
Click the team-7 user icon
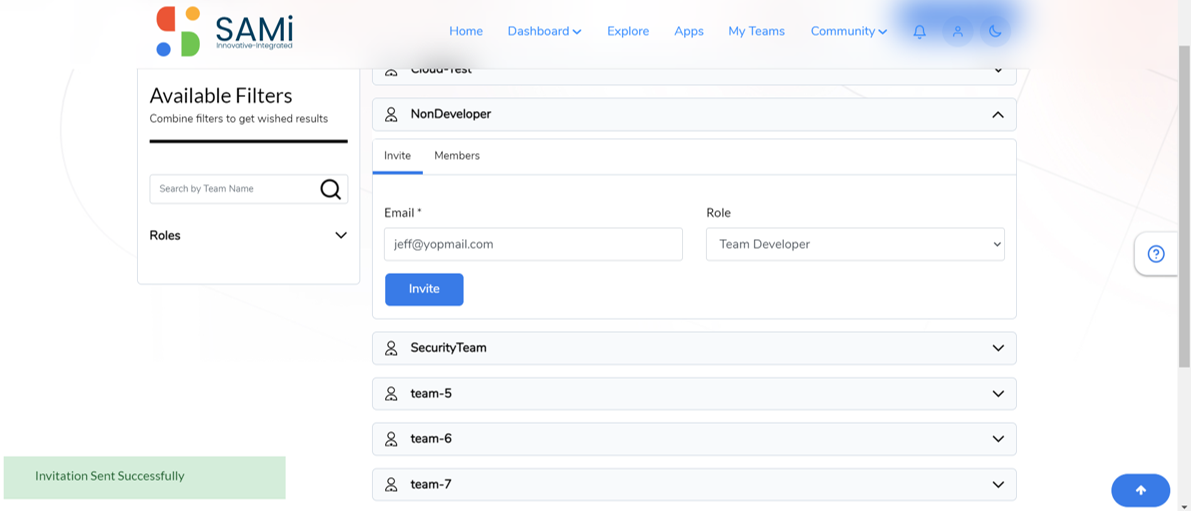coord(391,484)
